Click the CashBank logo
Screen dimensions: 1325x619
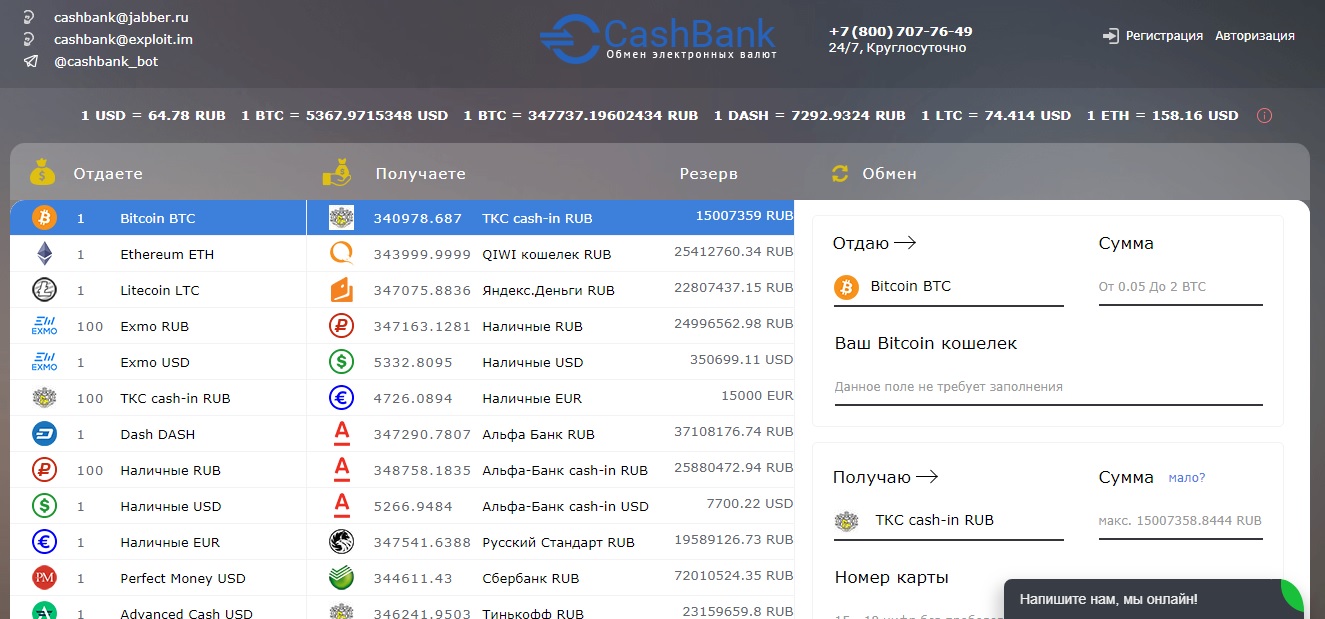tap(659, 38)
